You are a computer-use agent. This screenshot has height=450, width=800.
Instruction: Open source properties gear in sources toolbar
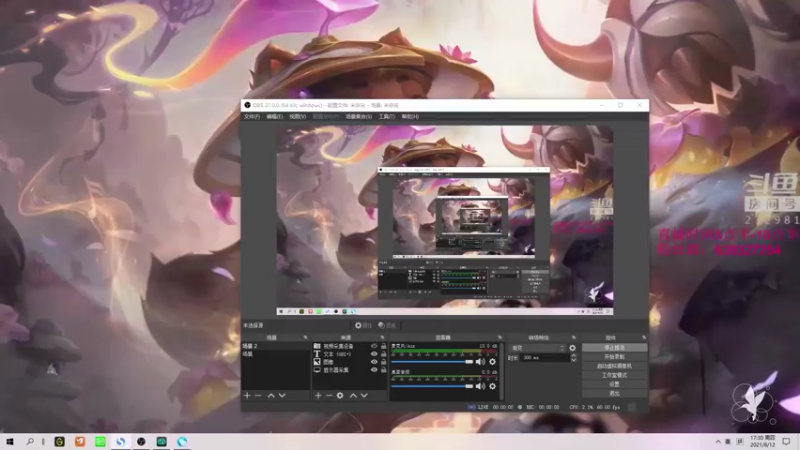tap(340, 395)
